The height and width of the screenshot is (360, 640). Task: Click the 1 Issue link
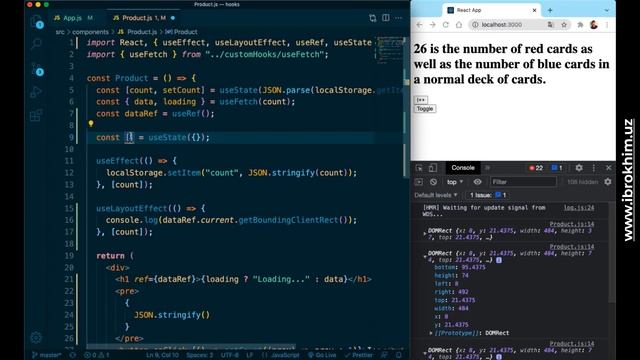[x=488, y=195]
